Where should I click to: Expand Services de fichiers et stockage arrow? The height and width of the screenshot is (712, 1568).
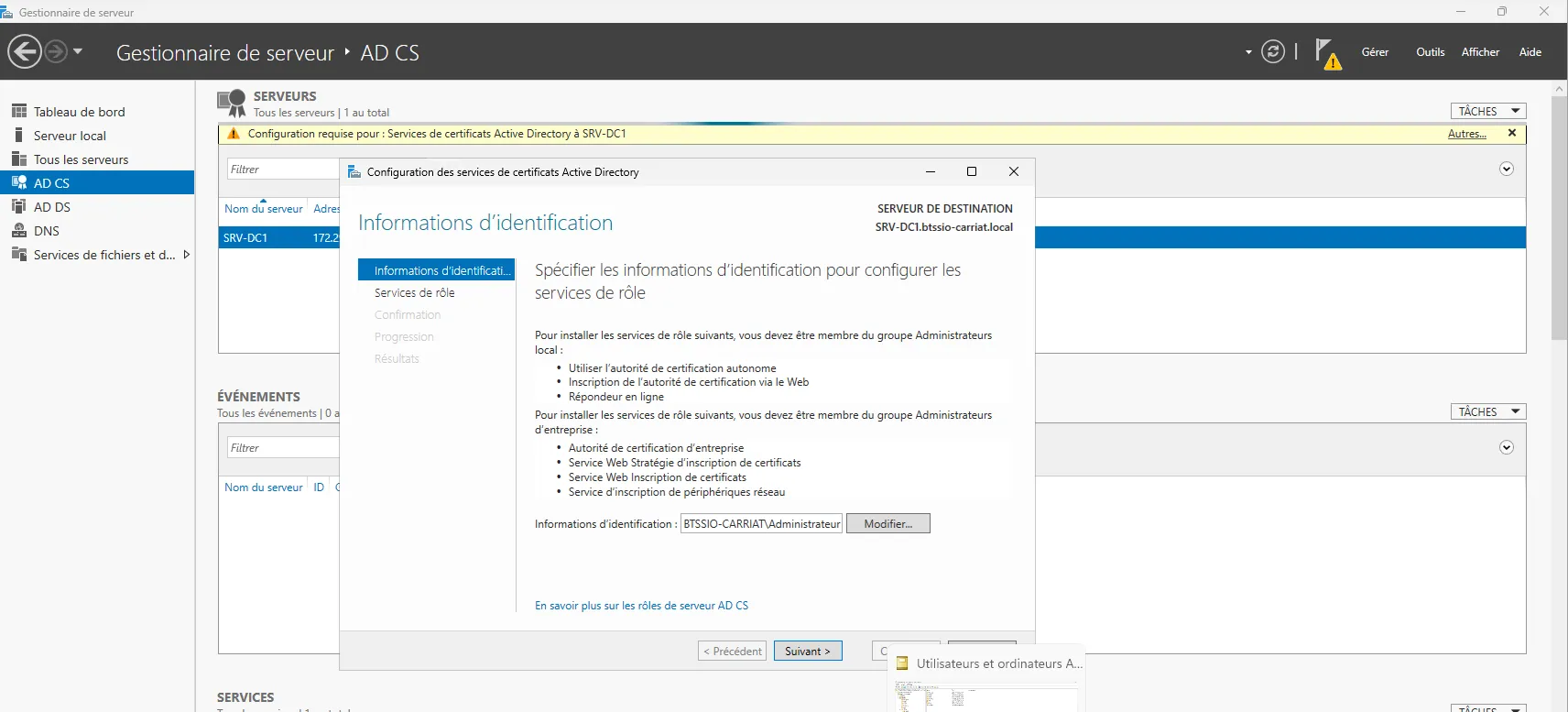coord(187,255)
